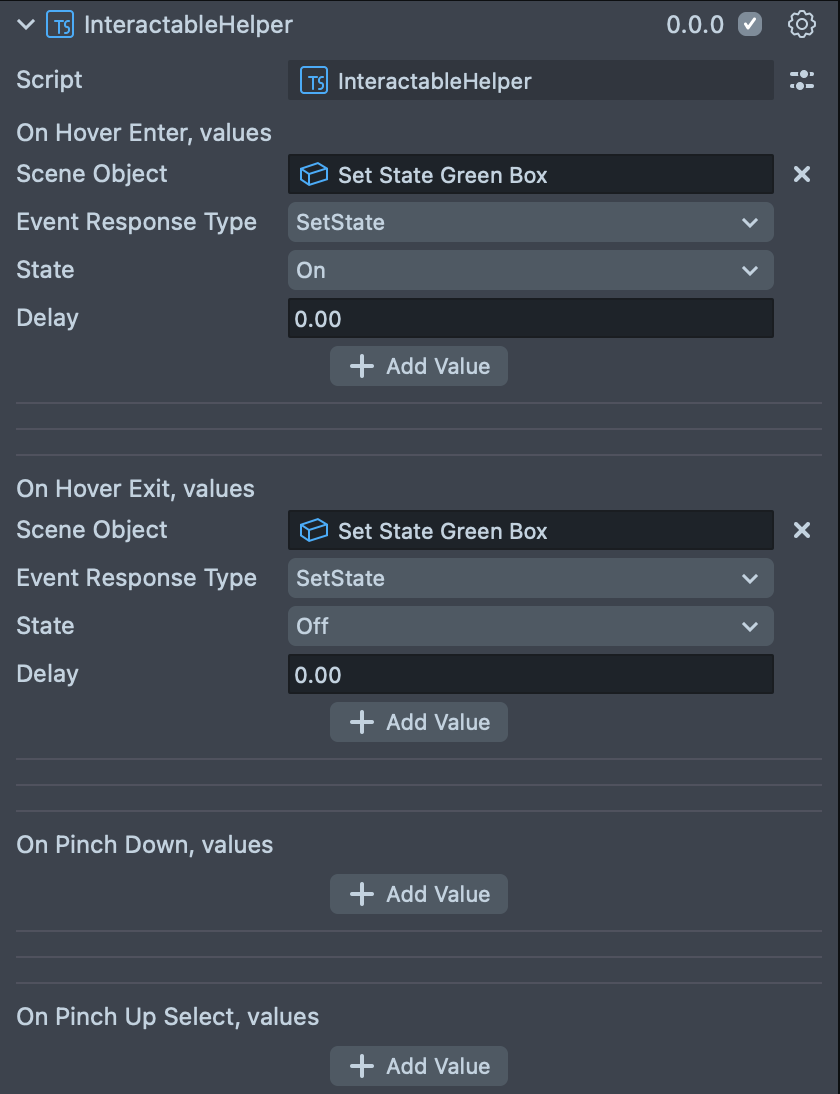This screenshot has width=840, height=1094.
Task: Click the Delay field under On Hover Exit
Action: pyautogui.click(x=530, y=675)
